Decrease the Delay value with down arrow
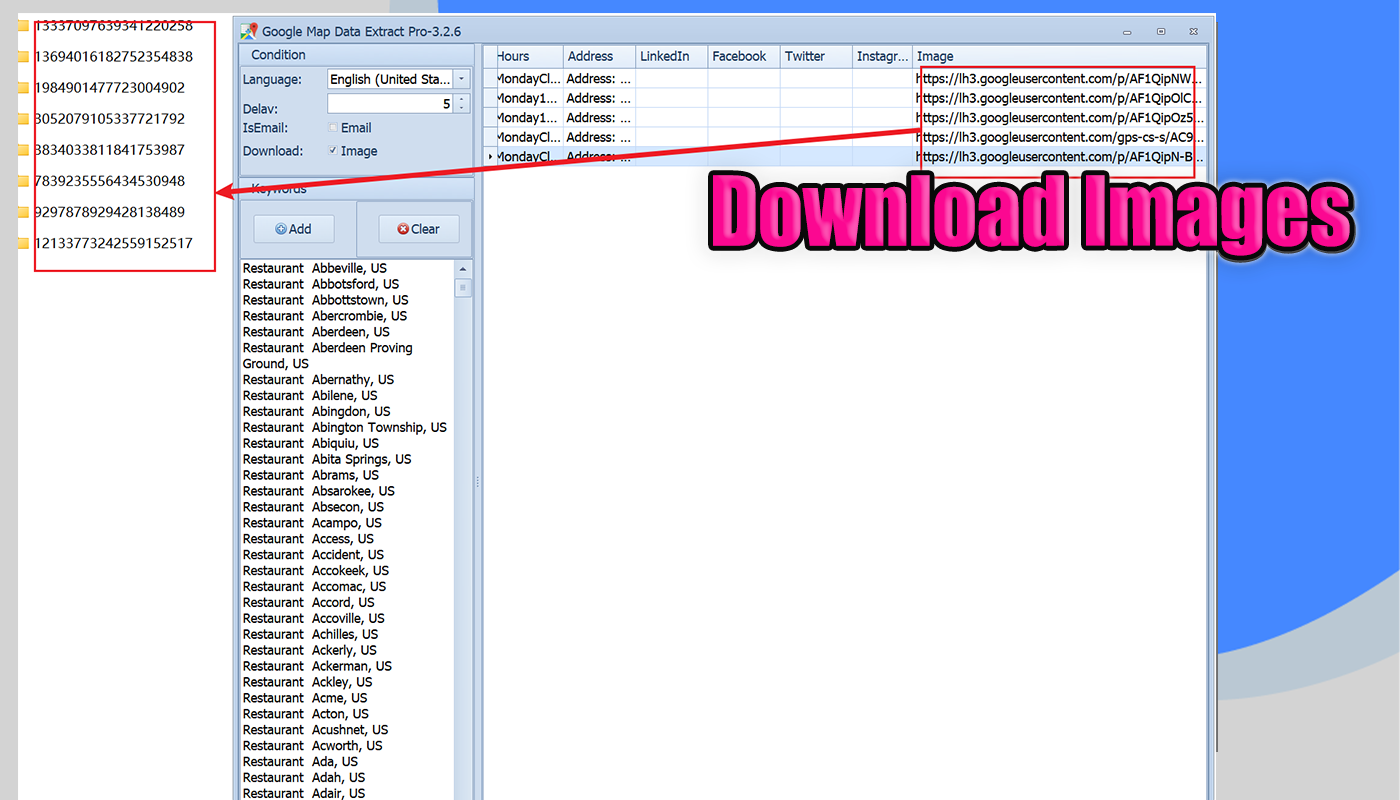This screenshot has height=800, width=1400. pyautogui.click(x=461, y=108)
